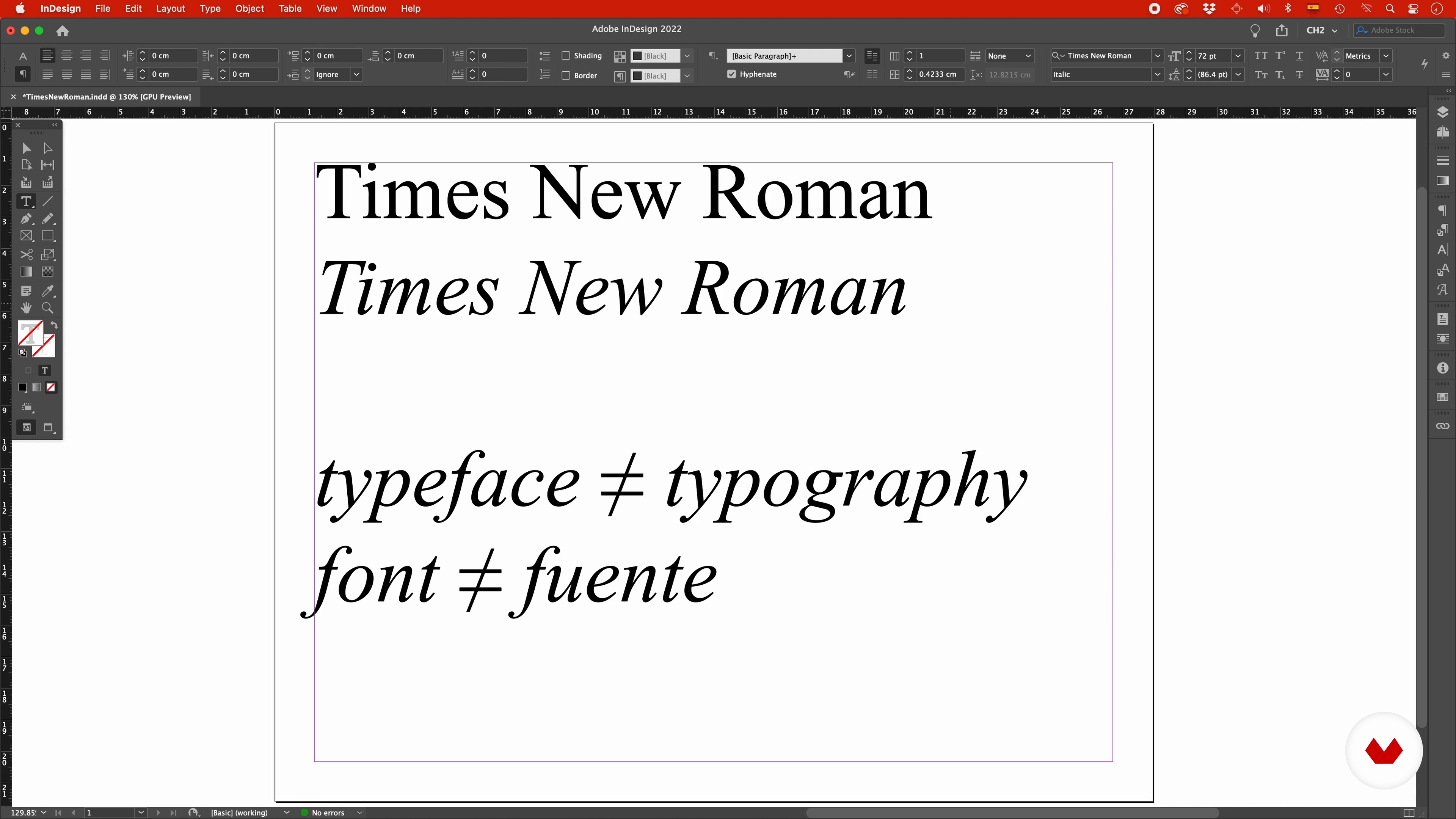Open the Italic font style dropdown

1157,74
